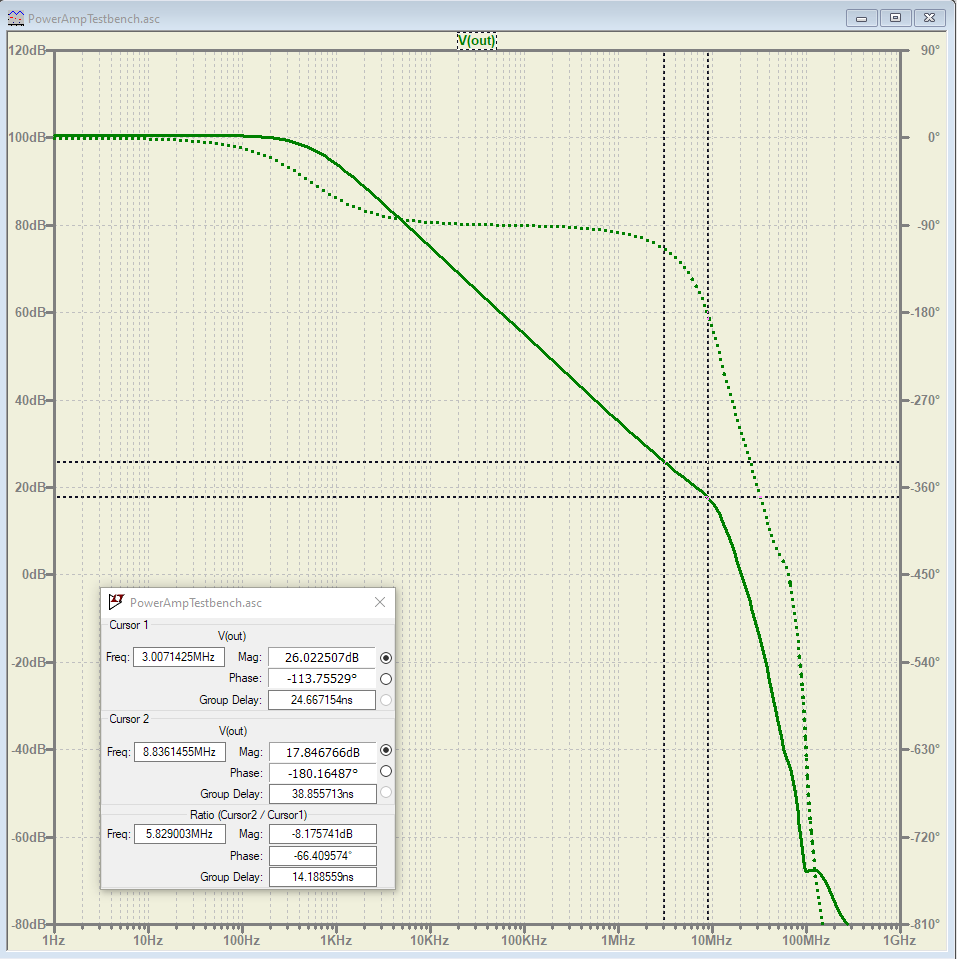Click the LTspice icon in the cursor dialog title bar
The width and height of the screenshot is (957, 959).
tap(116, 602)
